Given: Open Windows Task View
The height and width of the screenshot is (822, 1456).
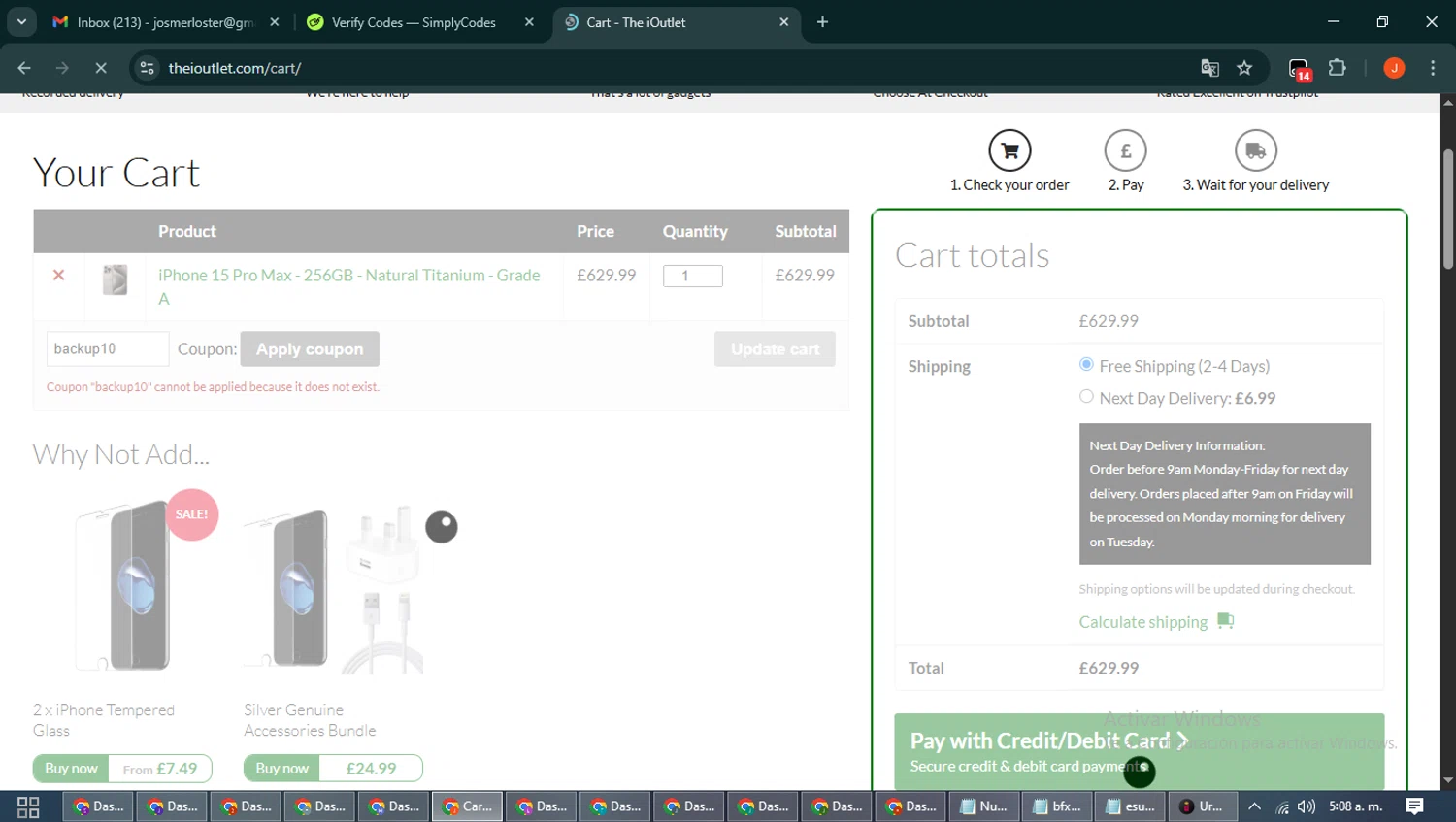Looking at the screenshot, I should [28, 806].
